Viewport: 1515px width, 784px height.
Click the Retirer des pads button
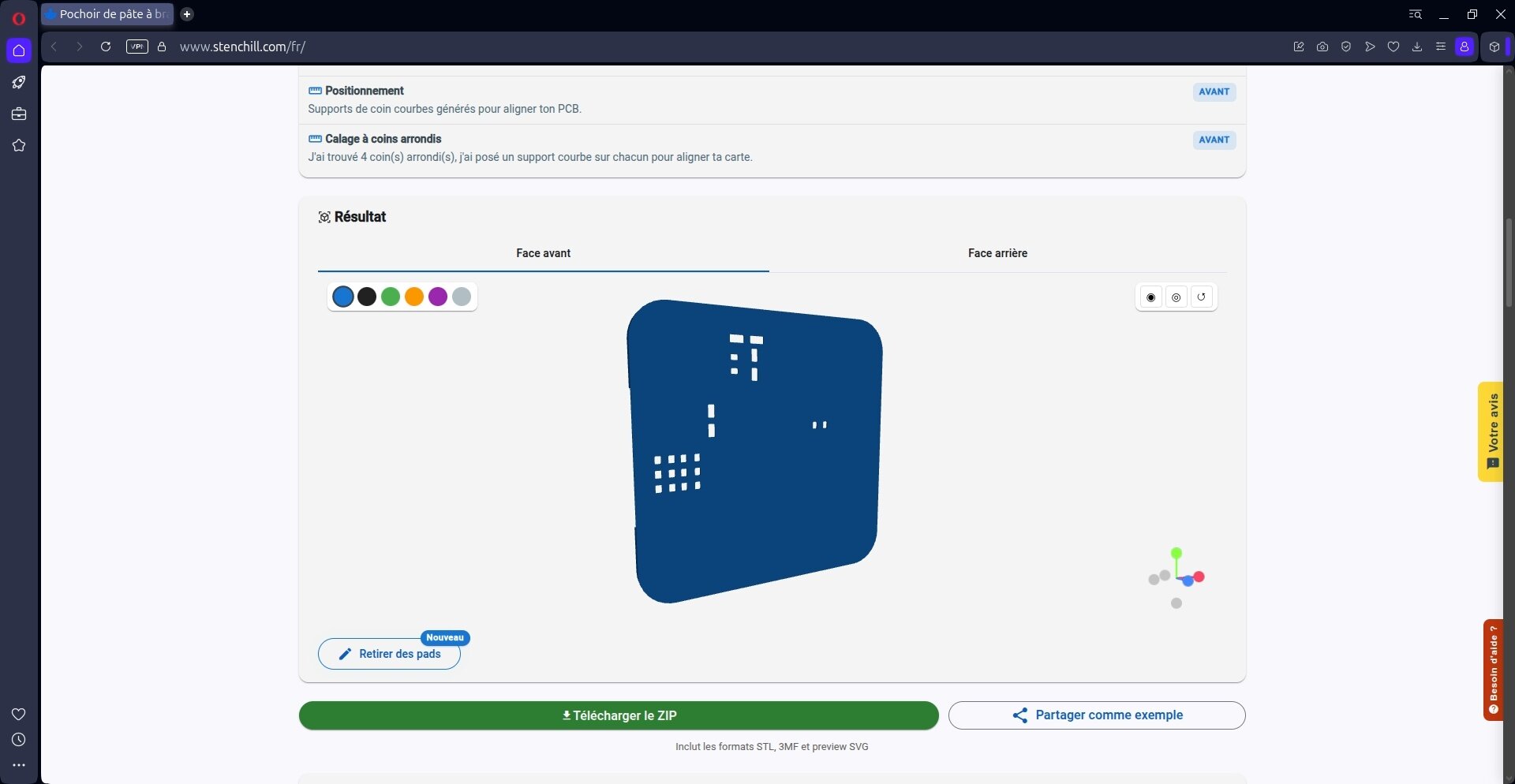[x=389, y=654]
